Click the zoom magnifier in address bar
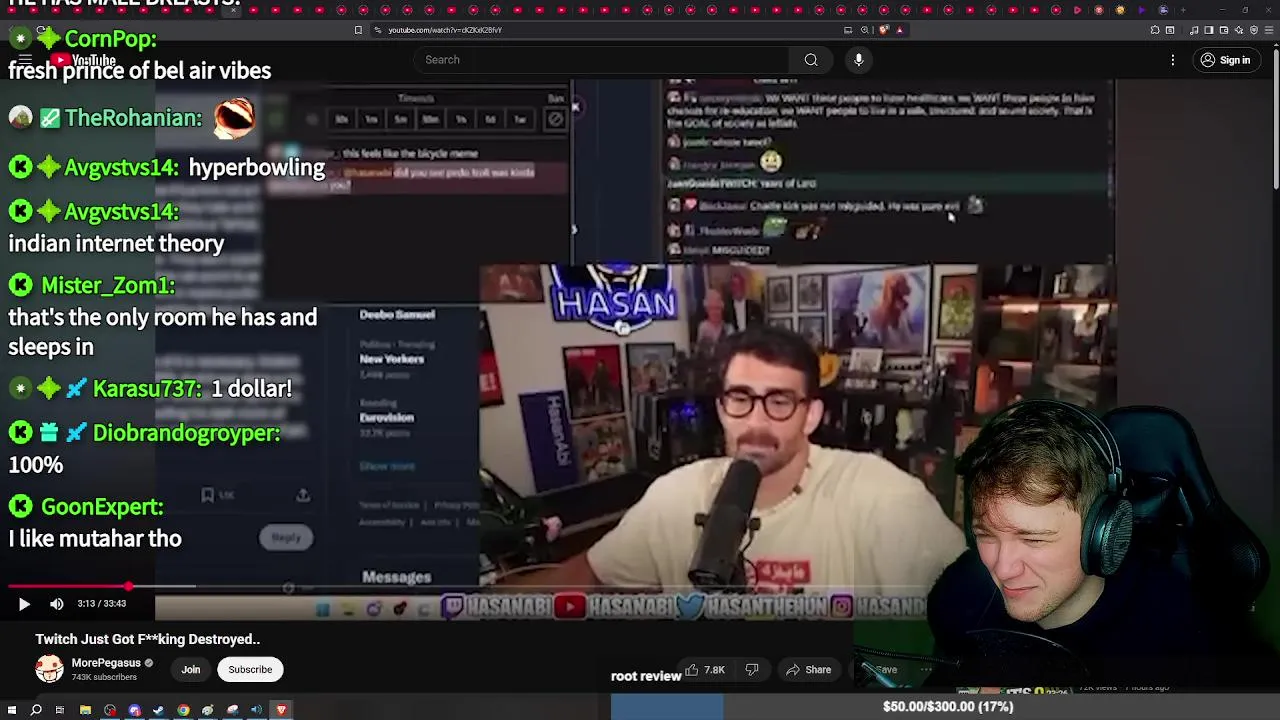This screenshot has height=720, width=1280. (x=865, y=30)
